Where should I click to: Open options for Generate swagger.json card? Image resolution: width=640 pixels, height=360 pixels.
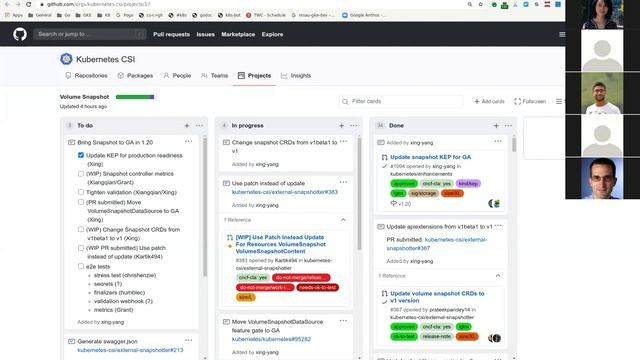(x=189, y=340)
